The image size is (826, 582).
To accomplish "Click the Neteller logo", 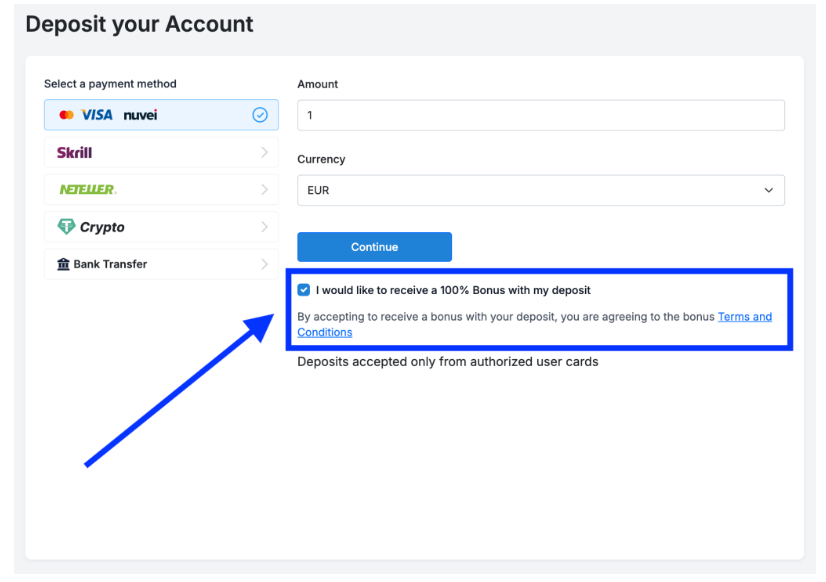I will (87, 190).
